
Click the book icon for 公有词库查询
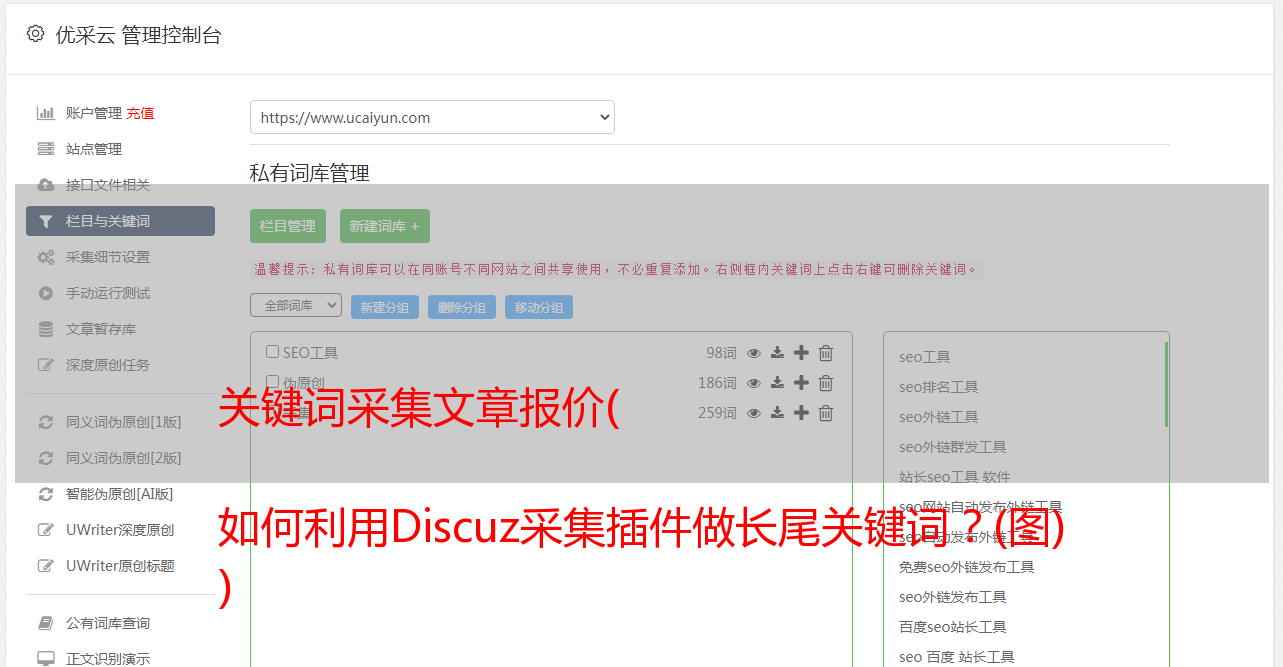[x=45, y=623]
